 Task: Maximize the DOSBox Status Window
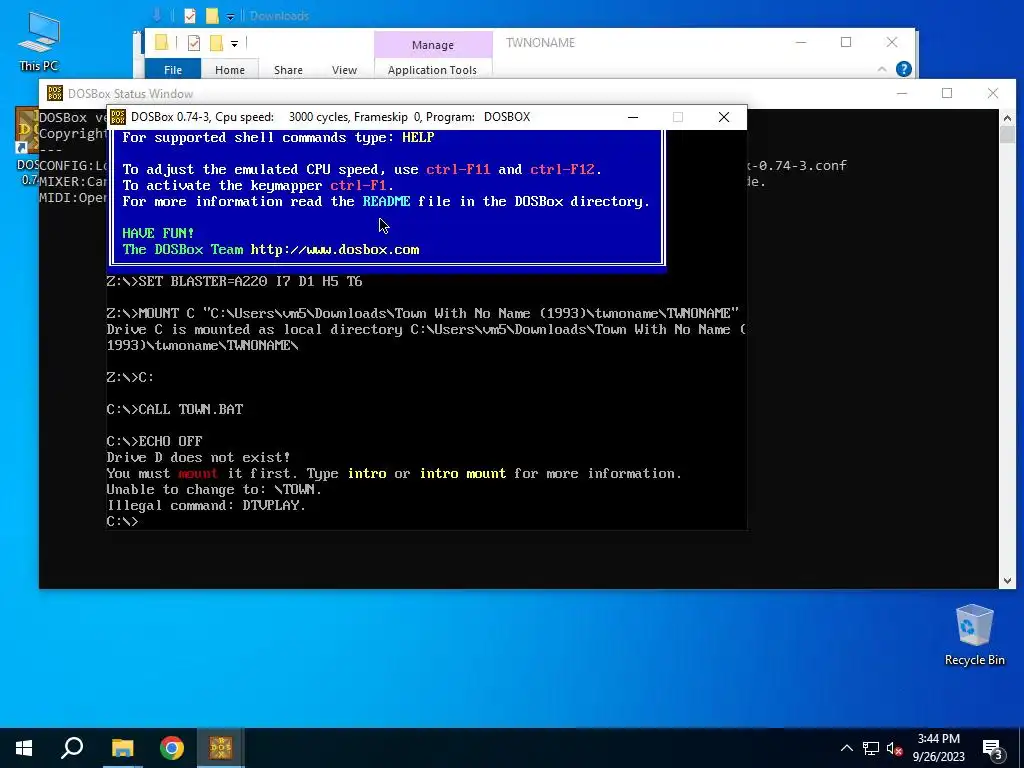pyautogui.click(x=947, y=93)
